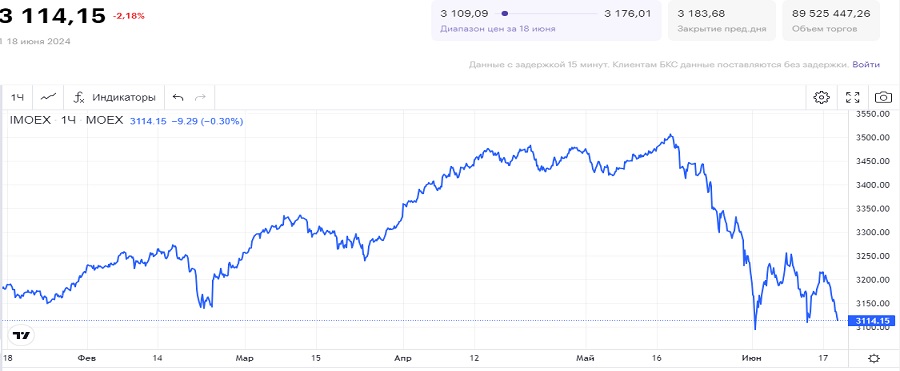The width and height of the screenshot is (900, 371).
Task: Click the Май label on the time axis
Action: pos(585,358)
